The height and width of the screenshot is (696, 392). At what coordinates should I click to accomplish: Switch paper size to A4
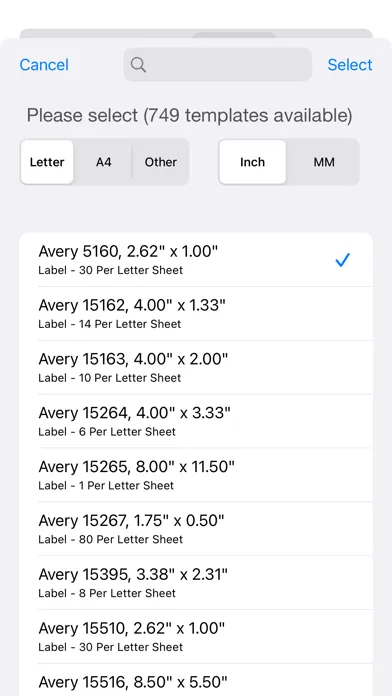coord(103,162)
